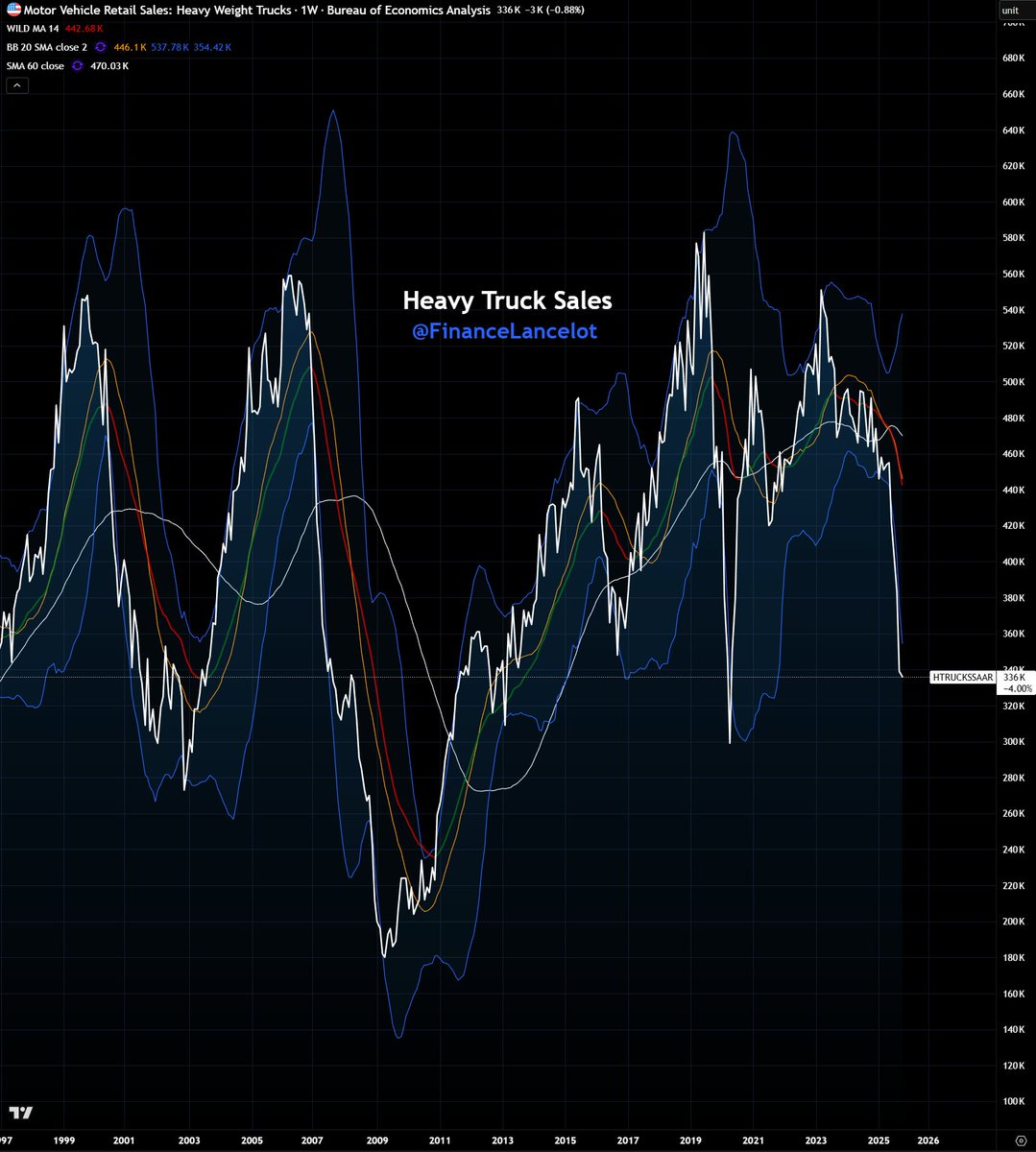
Task: Click the 2013 time axis label
Action: (x=502, y=1140)
